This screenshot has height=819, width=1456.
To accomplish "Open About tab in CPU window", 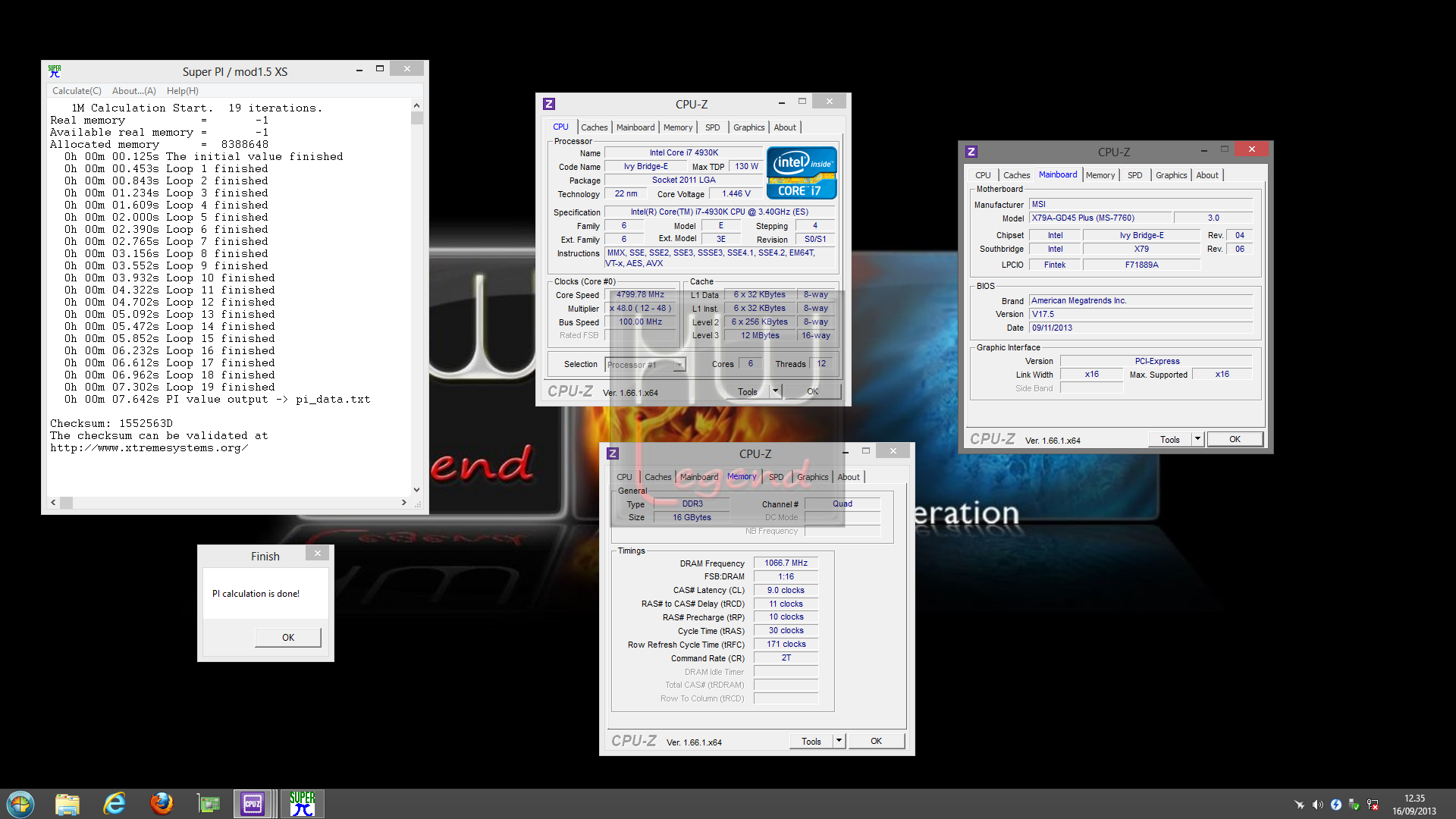I will [785, 127].
